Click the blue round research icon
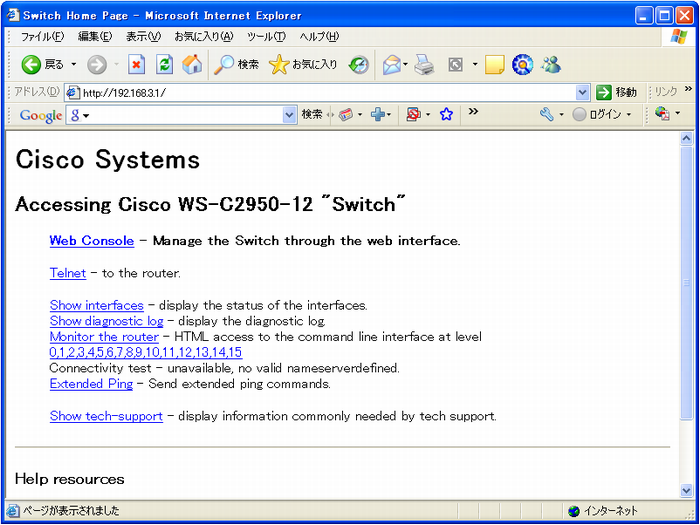700x525 pixels. click(x=522, y=65)
